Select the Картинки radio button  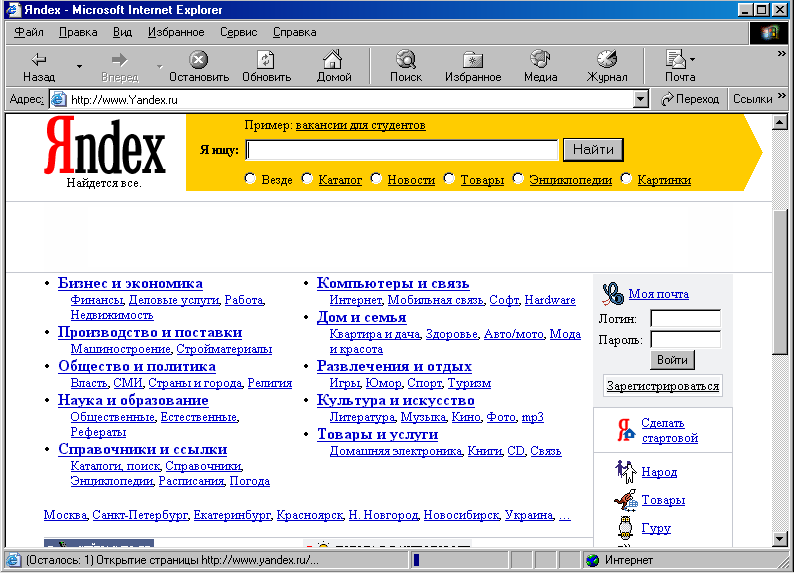(626, 178)
